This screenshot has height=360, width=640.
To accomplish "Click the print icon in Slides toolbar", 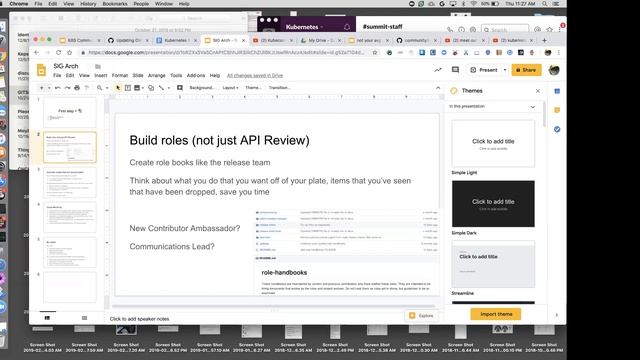I will [x=77, y=88].
